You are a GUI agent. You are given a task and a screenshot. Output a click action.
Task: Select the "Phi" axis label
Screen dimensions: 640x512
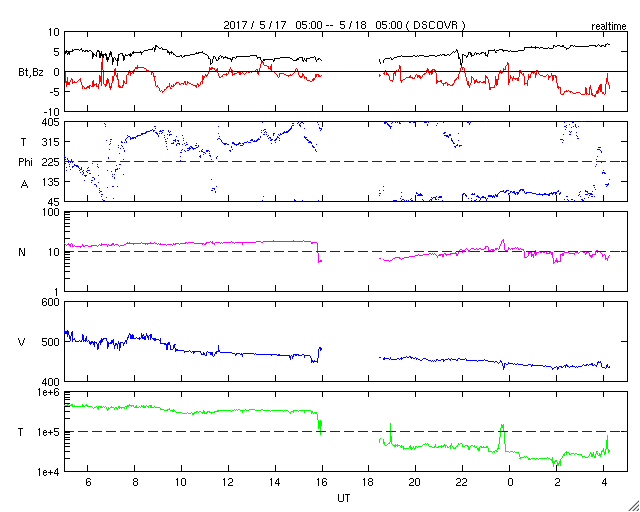[x=25, y=162]
